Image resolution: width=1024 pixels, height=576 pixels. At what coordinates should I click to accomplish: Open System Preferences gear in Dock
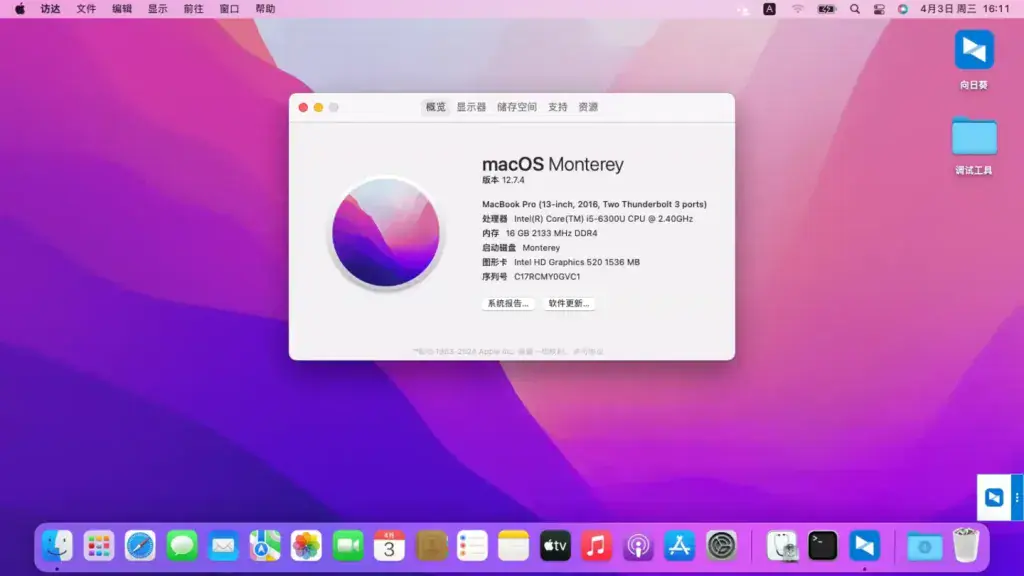click(x=721, y=545)
